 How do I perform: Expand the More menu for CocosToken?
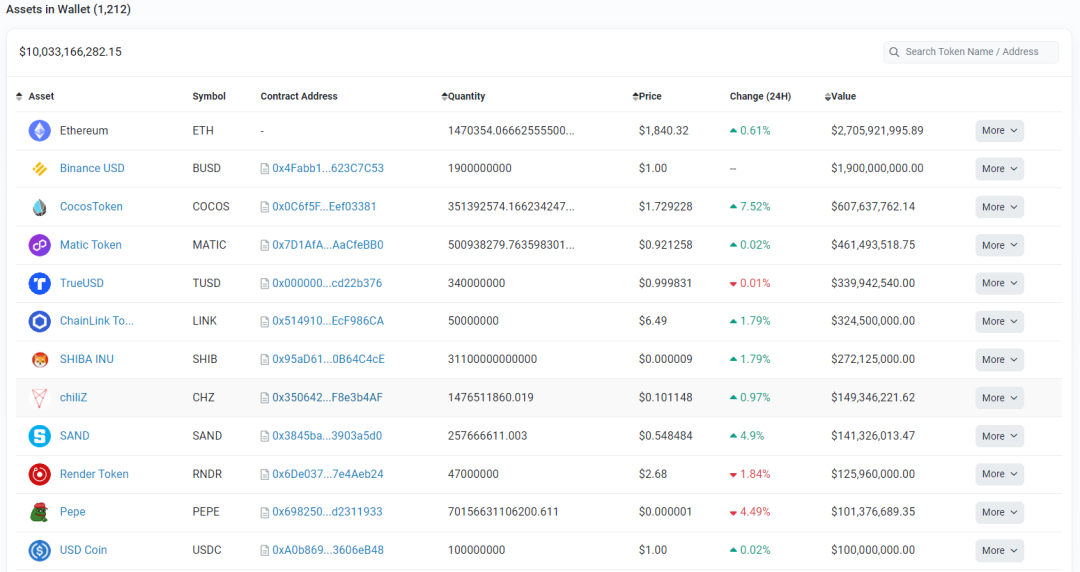(x=999, y=207)
